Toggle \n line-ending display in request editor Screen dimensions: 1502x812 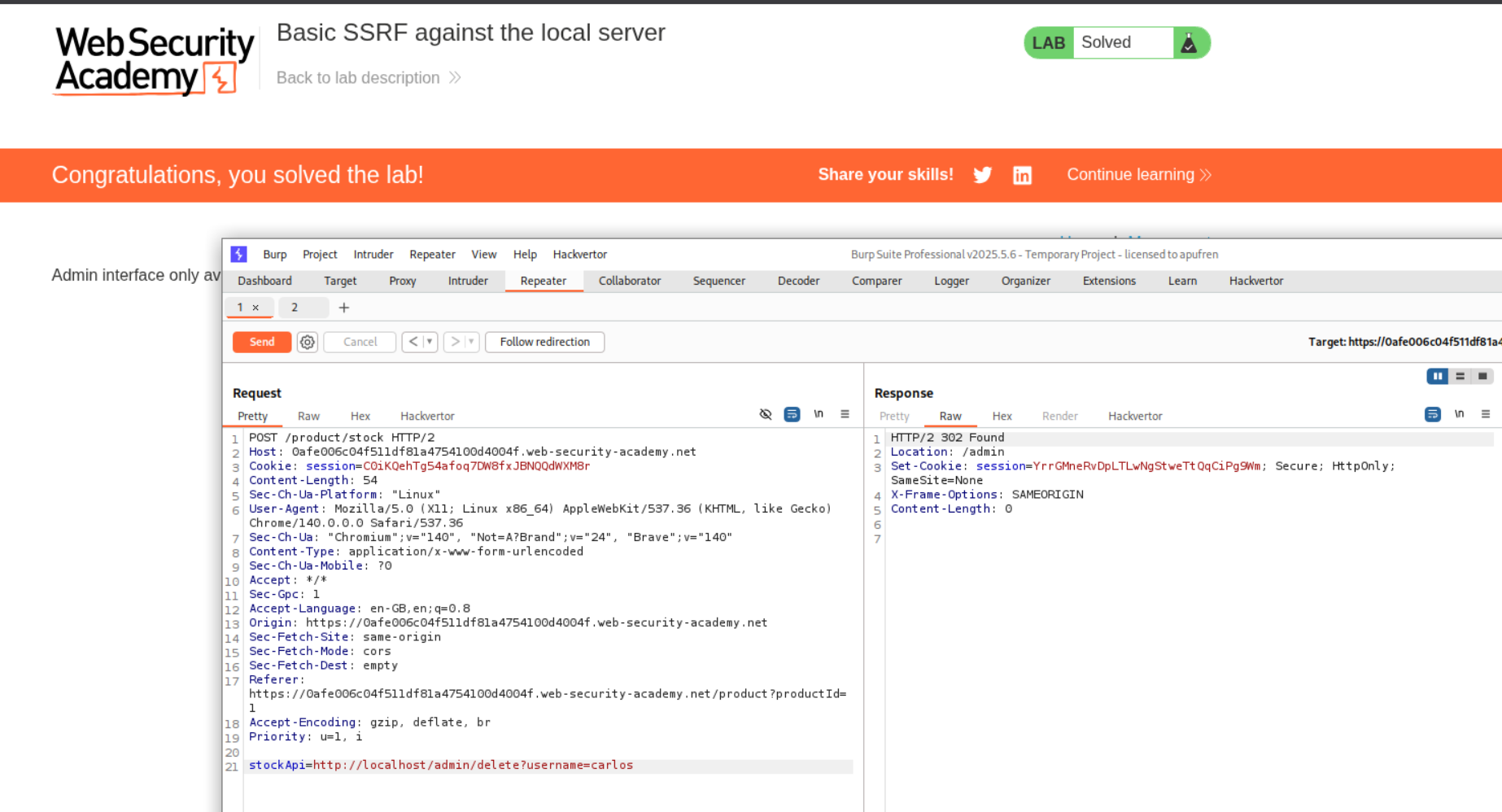click(x=819, y=414)
